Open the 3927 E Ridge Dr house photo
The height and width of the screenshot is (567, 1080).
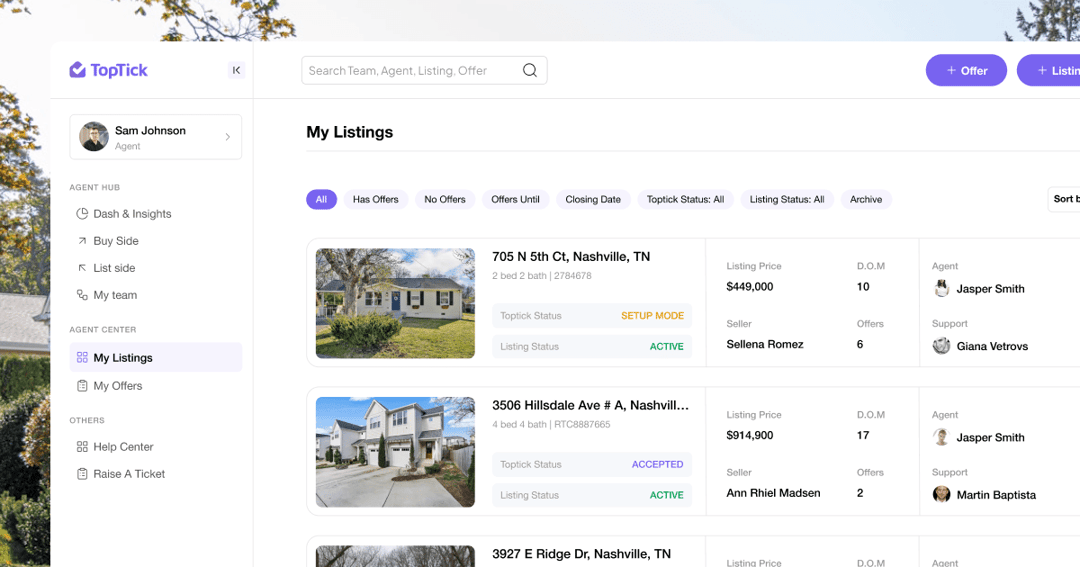tap(395, 556)
